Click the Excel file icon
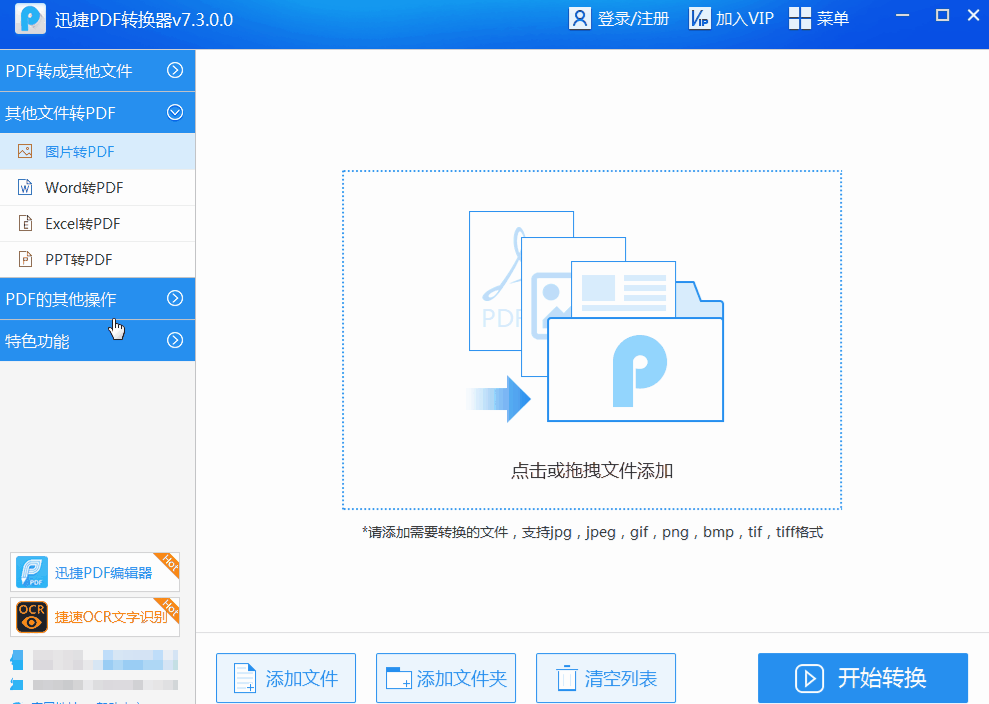This screenshot has width=989, height=704. click(x=25, y=223)
